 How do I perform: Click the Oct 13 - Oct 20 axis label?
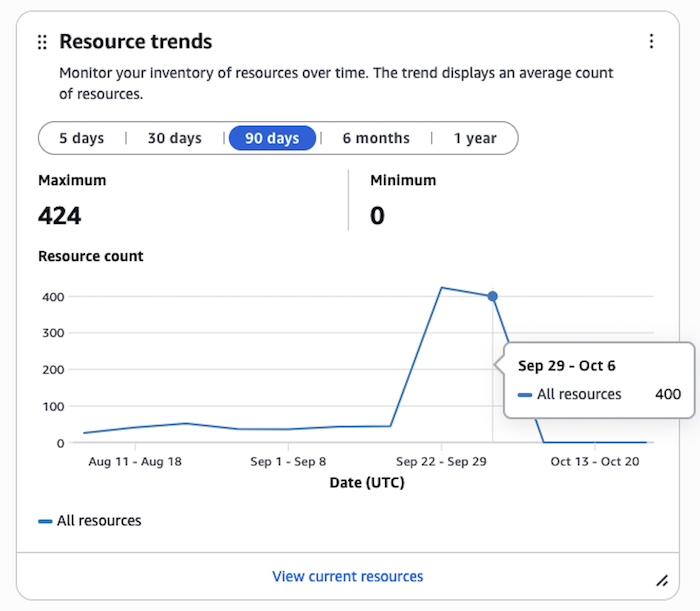pos(594,462)
